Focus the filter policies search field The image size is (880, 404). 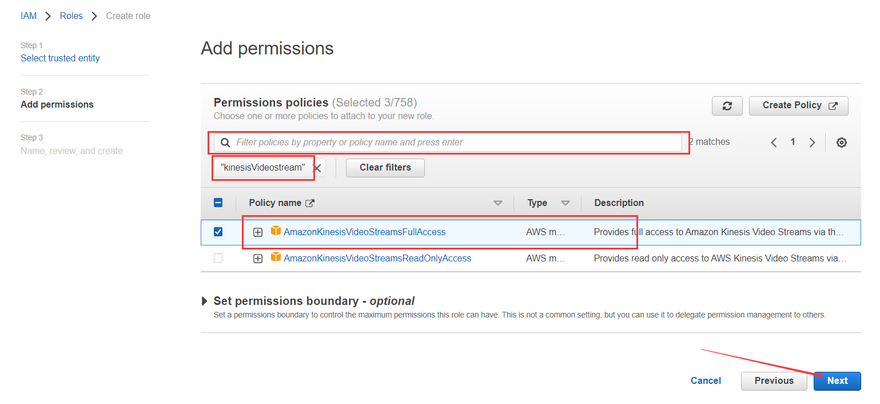[450, 143]
